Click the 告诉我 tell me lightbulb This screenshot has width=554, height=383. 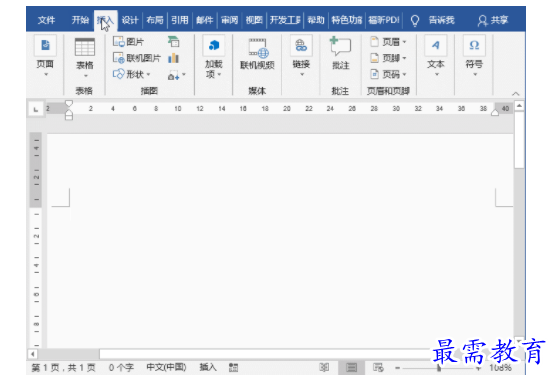point(415,20)
